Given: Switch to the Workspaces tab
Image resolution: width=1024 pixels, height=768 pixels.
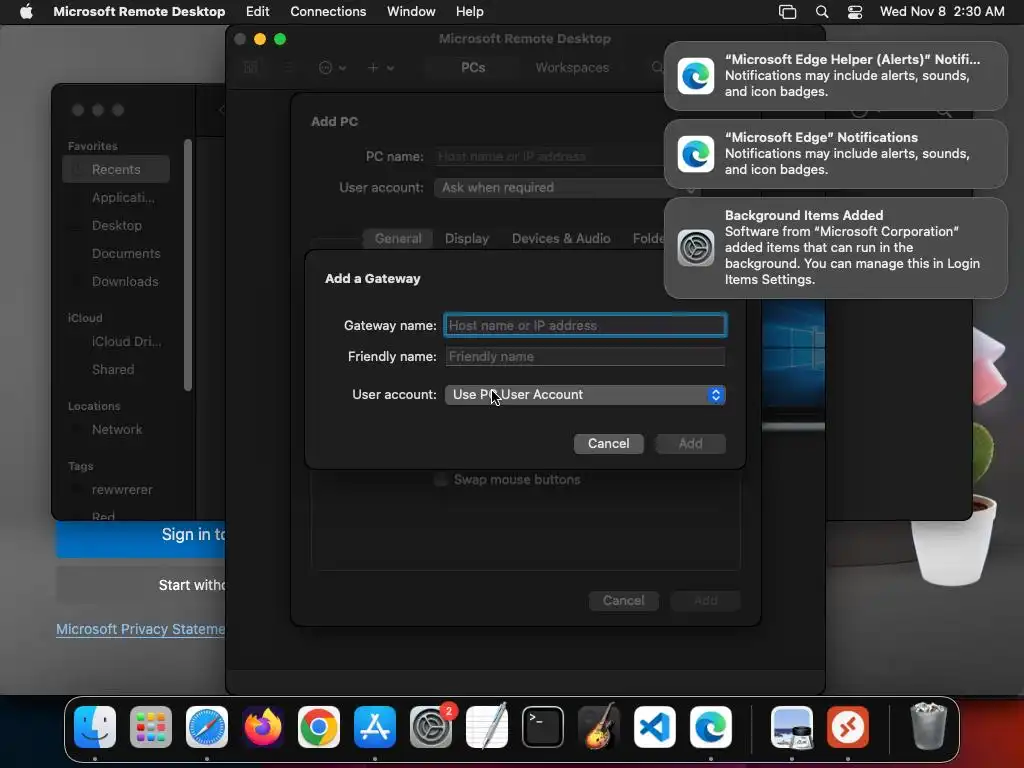Looking at the screenshot, I should 572,67.
